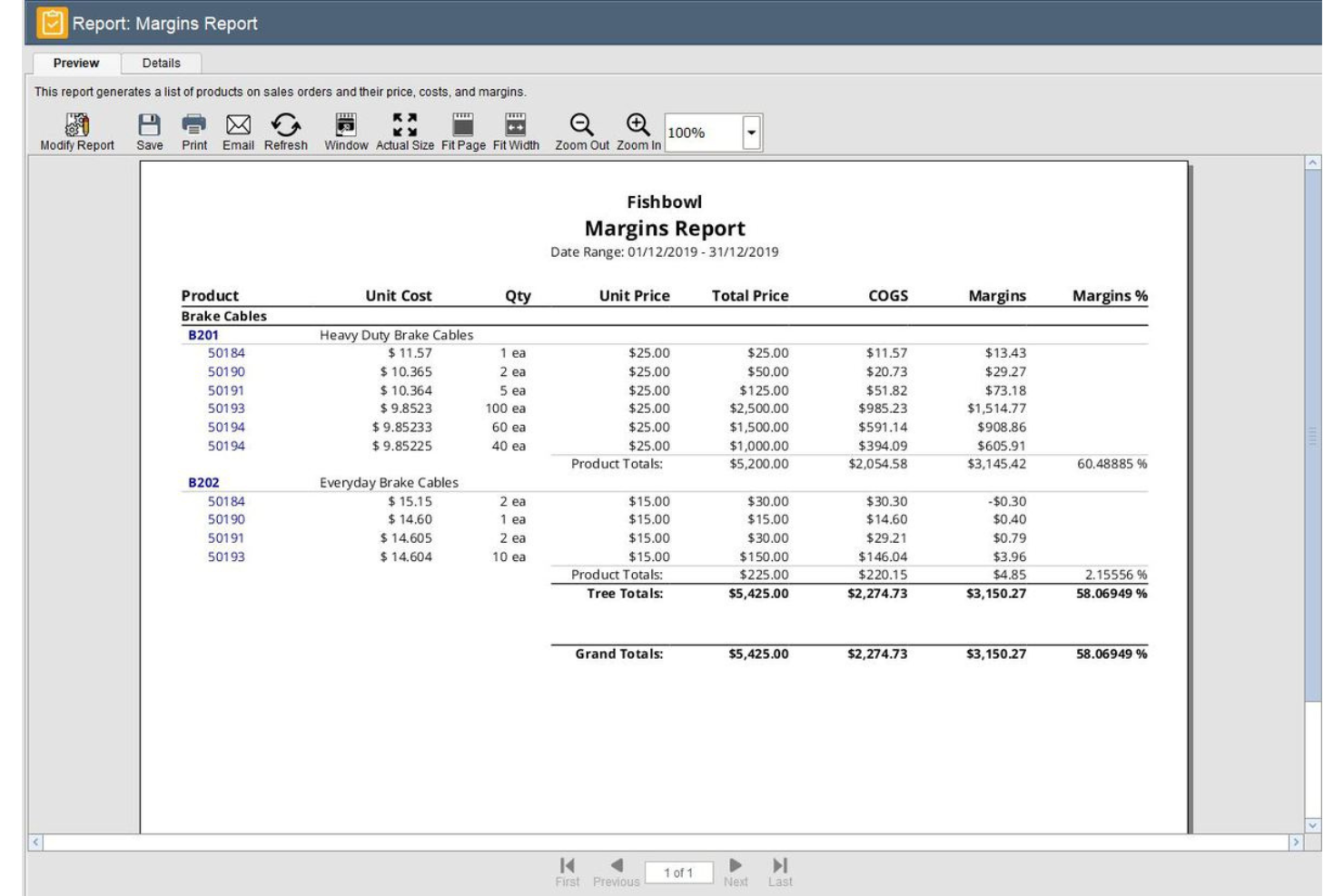Click the 'Grand Totals:' label
This screenshot has width=1344, height=896.
pyautogui.click(x=619, y=654)
